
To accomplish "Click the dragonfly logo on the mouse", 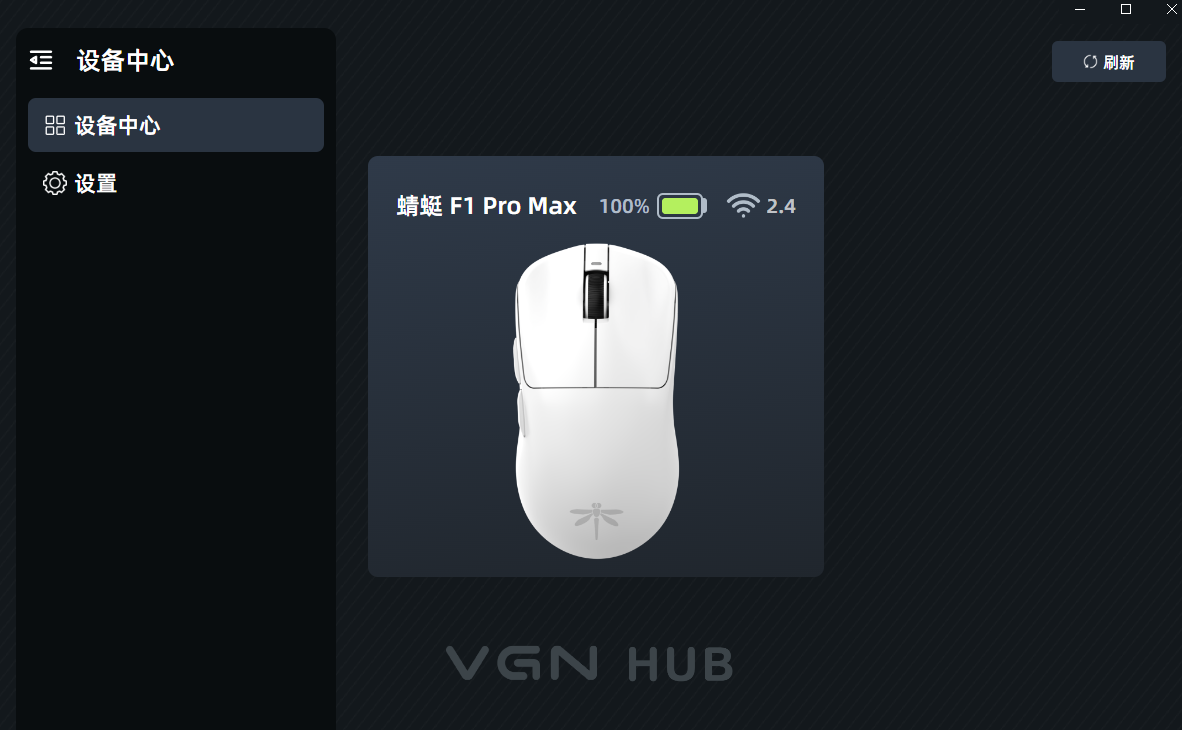I will pyautogui.click(x=596, y=520).
